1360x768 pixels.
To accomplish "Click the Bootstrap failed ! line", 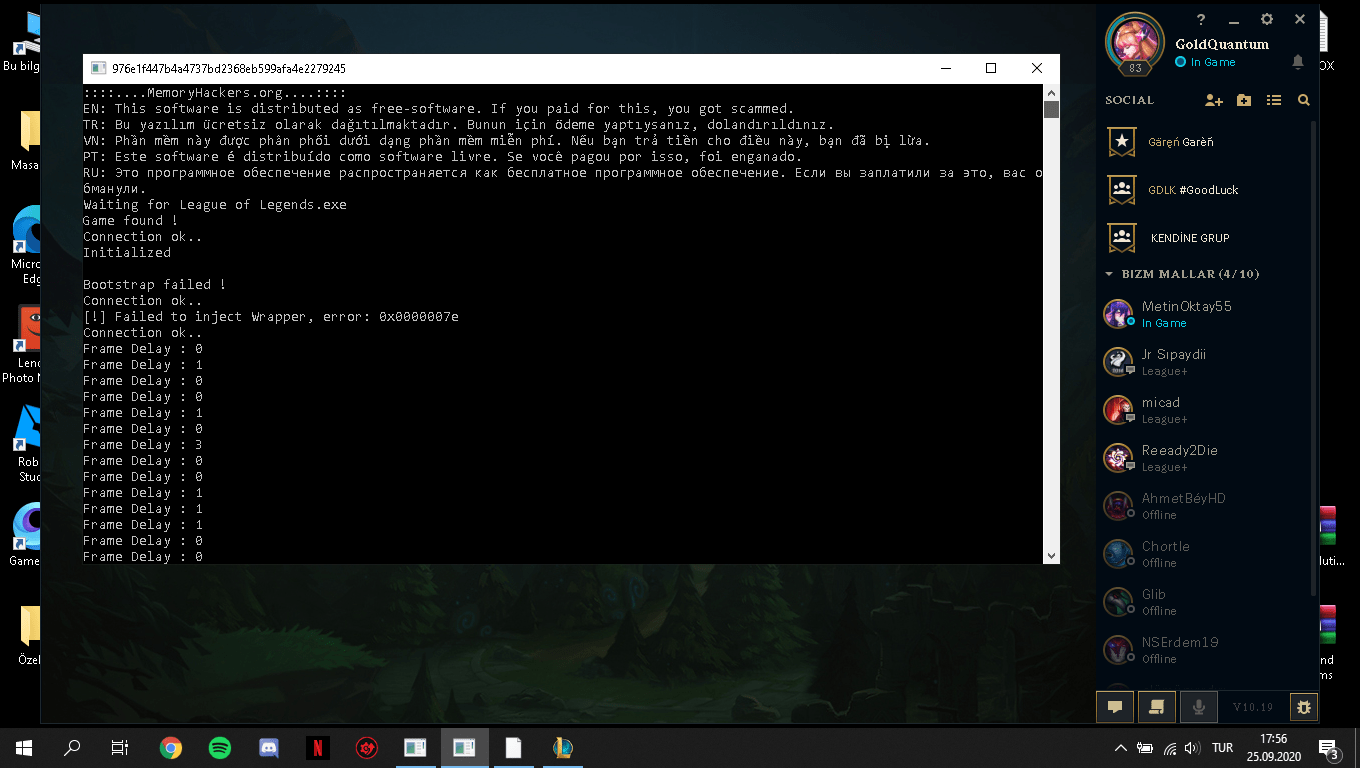I will (154, 285).
